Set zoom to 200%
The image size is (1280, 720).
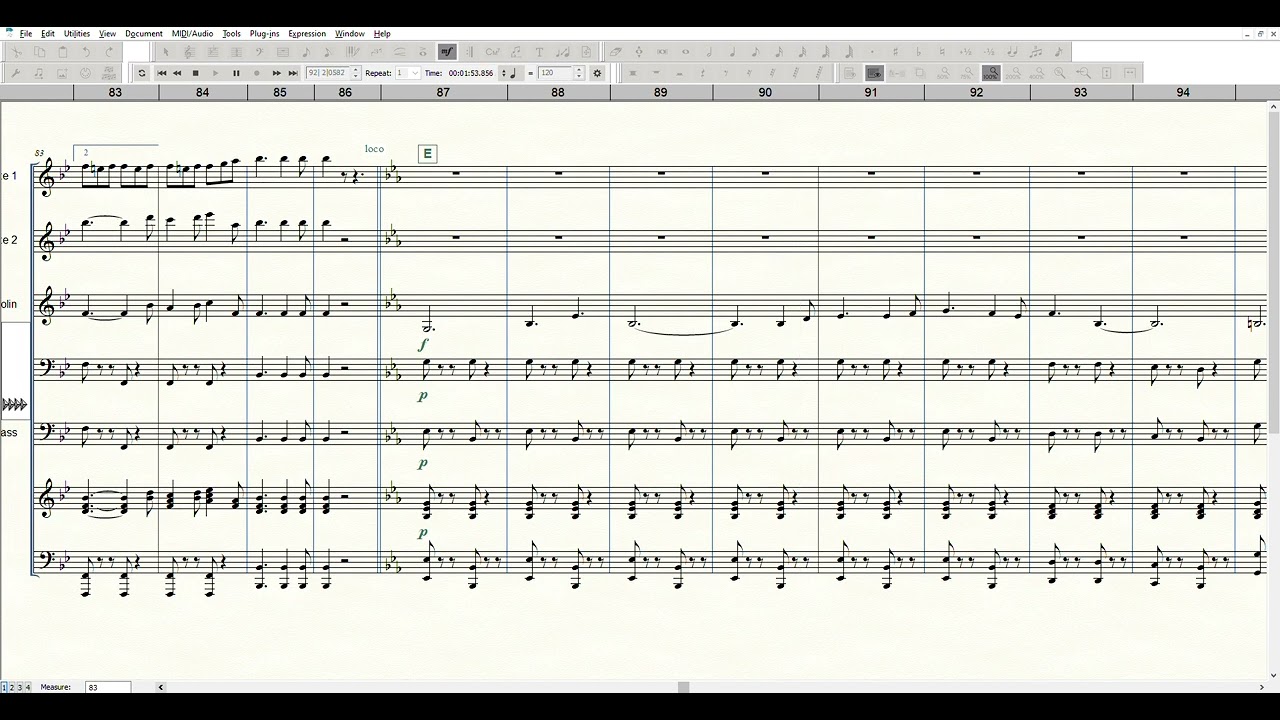pyautogui.click(x=1013, y=73)
